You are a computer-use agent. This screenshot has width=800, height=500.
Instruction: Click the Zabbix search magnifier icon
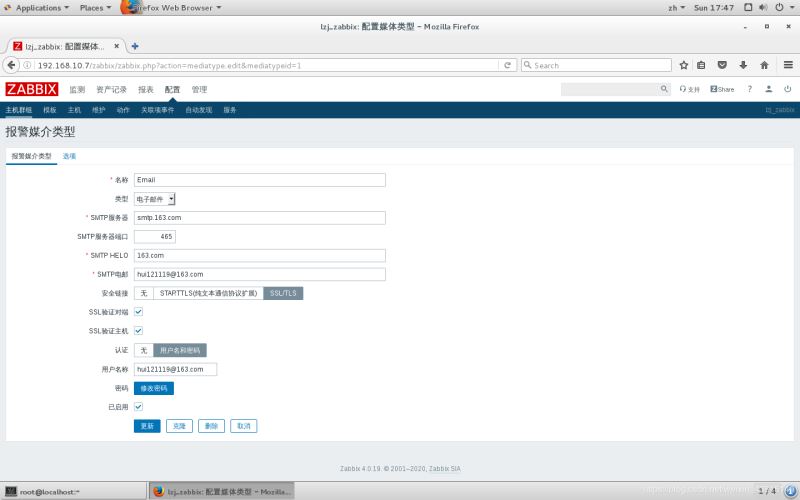pos(664,89)
